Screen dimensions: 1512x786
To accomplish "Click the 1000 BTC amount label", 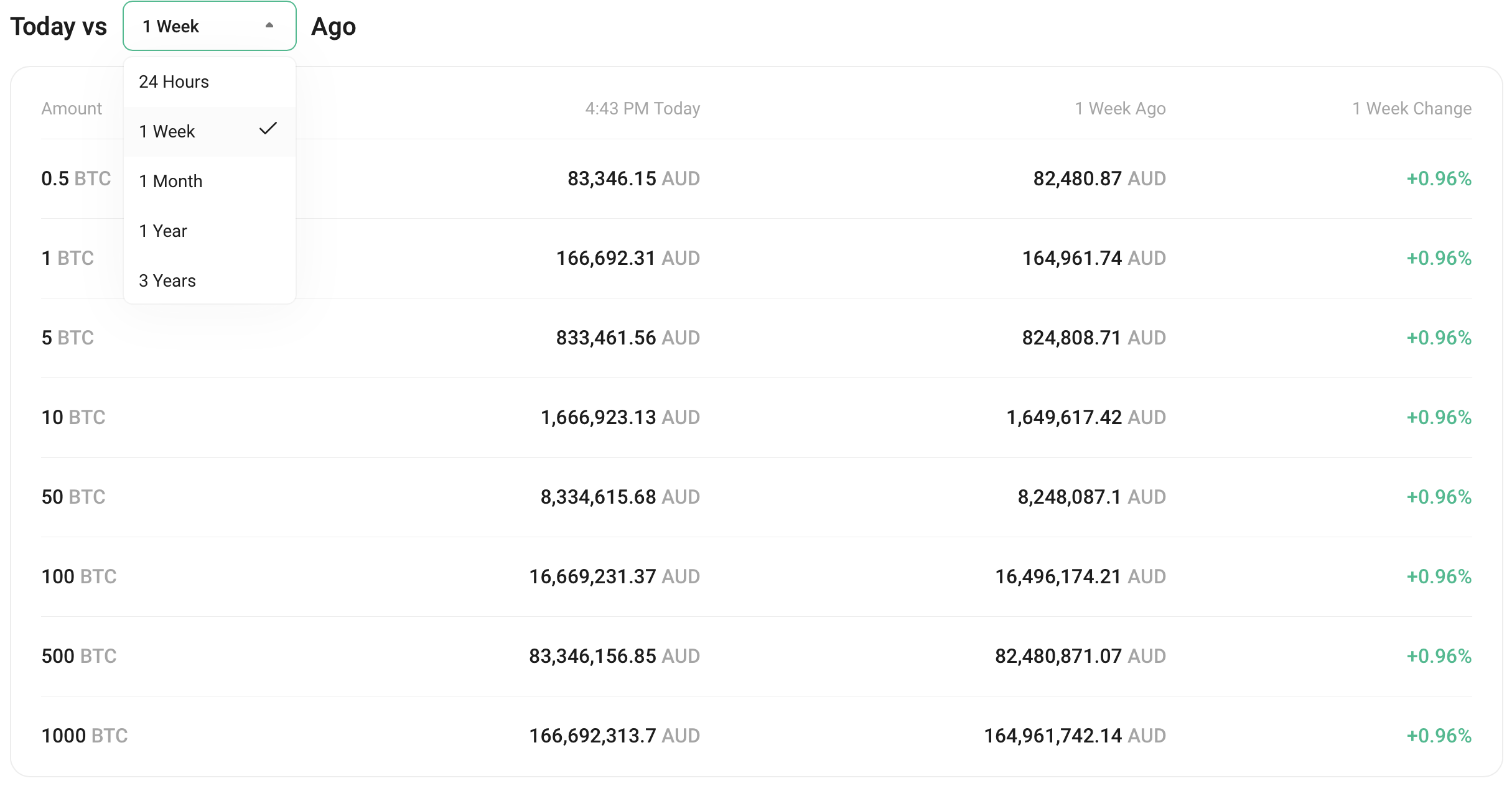I will coord(85,736).
